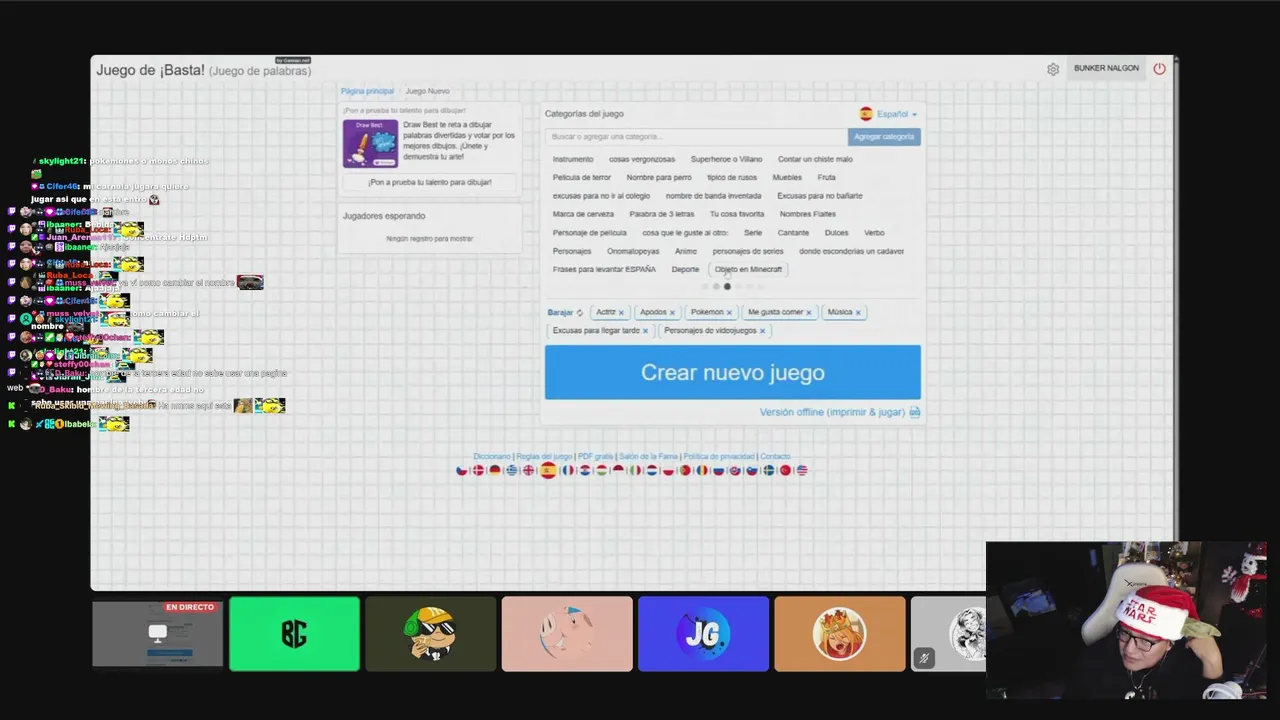Select the green BC participant tile

294,634
